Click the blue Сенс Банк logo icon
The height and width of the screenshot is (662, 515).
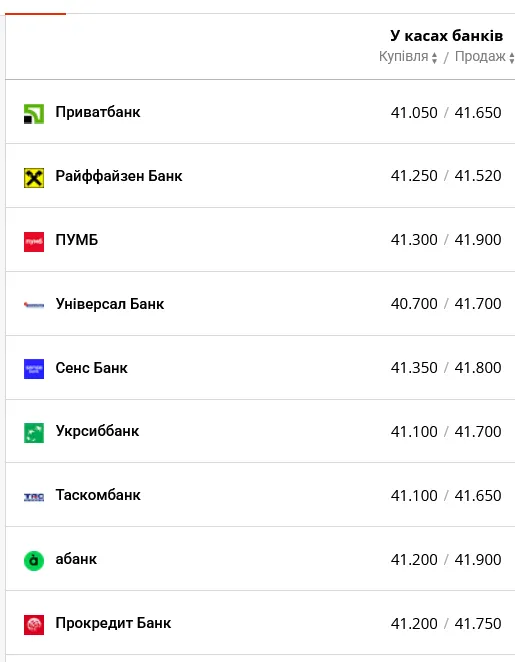pos(34,369)
